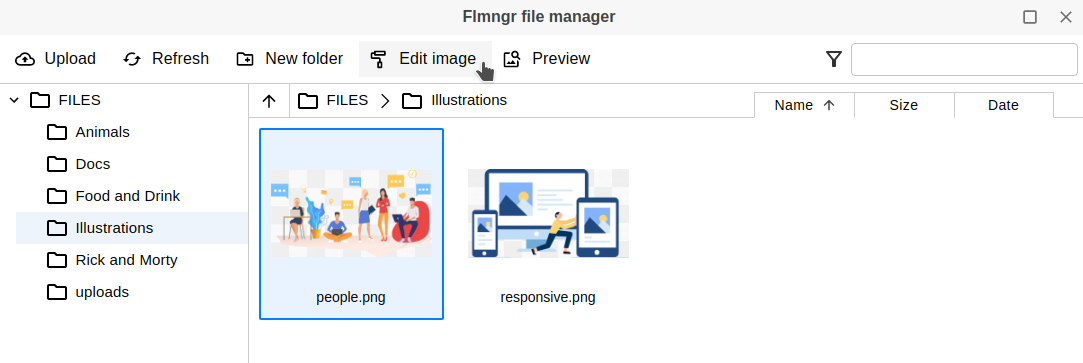Image resolution: width=1083 pixels, height=363 pixels.
Task: Click the Upload button label
Action: pos(70,59)
